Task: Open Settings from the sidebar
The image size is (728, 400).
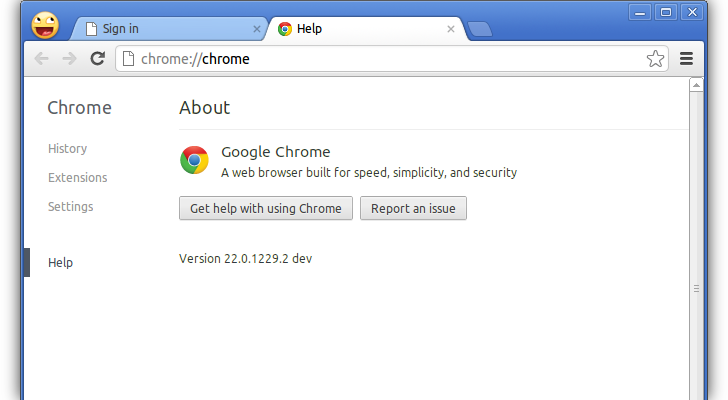Action: (71, 206)
